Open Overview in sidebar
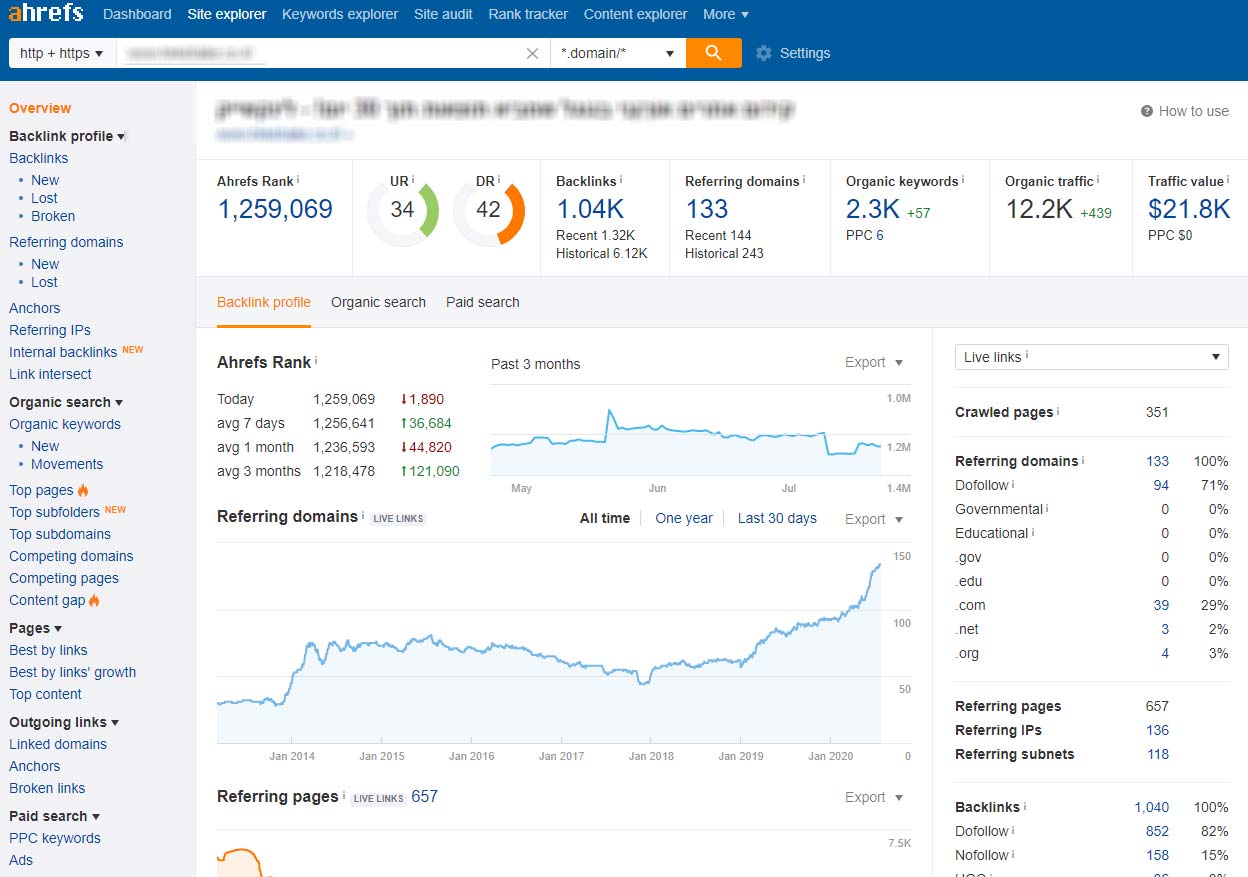This screenshot has height=877, width=1248. [x=40, y=108]
